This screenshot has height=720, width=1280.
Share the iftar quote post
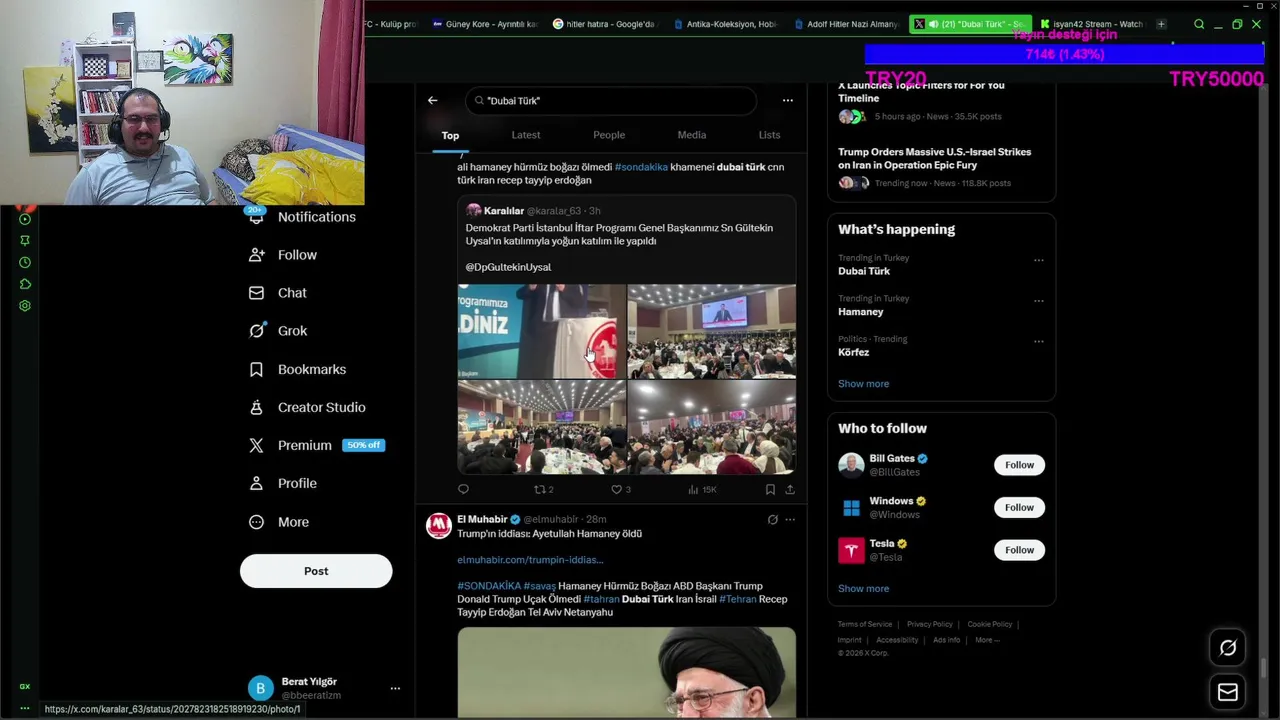[x=790, y=489]
